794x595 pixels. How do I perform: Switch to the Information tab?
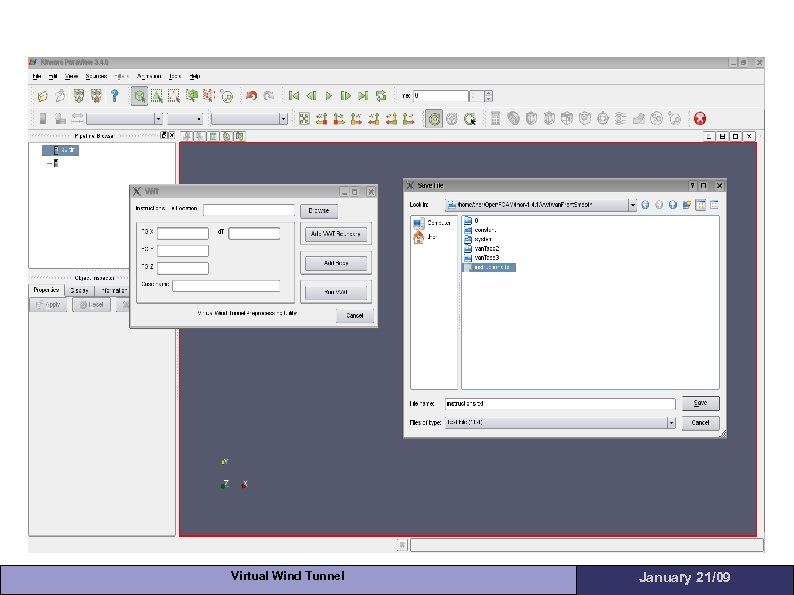point(113,291)
